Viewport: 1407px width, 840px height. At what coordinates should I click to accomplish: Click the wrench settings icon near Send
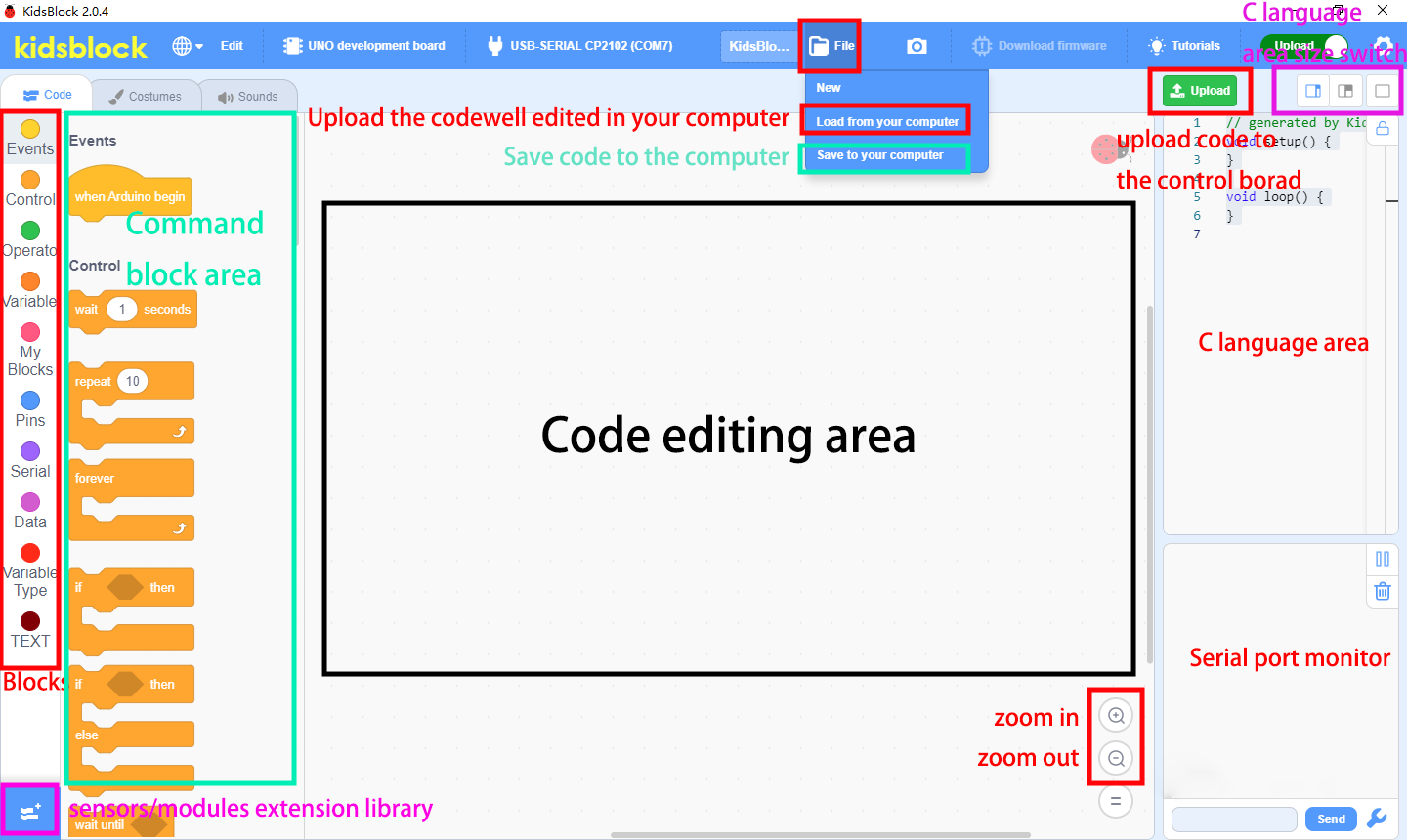click(x=1378, y=819)
